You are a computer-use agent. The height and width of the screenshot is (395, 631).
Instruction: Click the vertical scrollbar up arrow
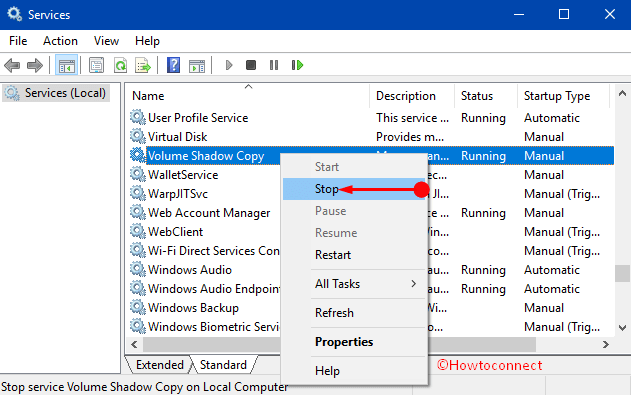622,94
